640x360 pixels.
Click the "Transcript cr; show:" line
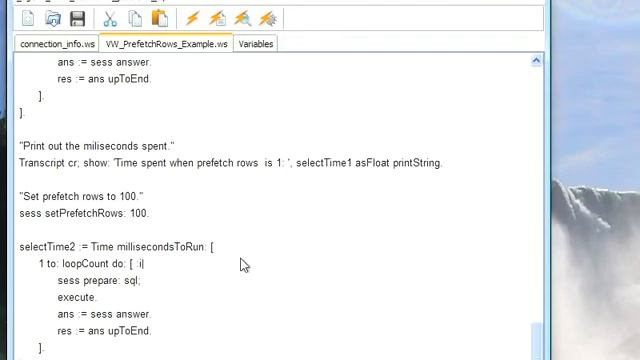(x=231, y=163)
